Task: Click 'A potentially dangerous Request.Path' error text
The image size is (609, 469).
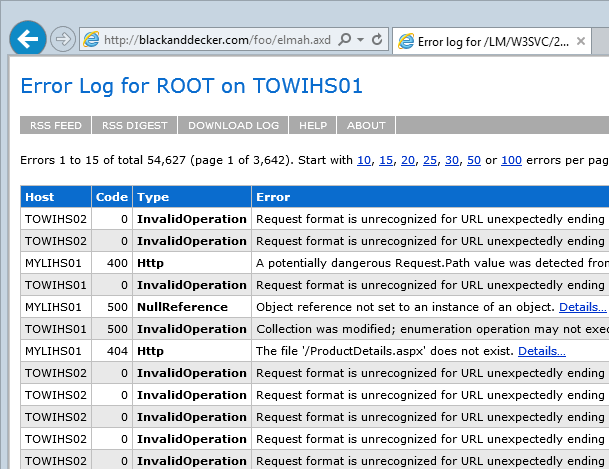Action: coord(432,263)
